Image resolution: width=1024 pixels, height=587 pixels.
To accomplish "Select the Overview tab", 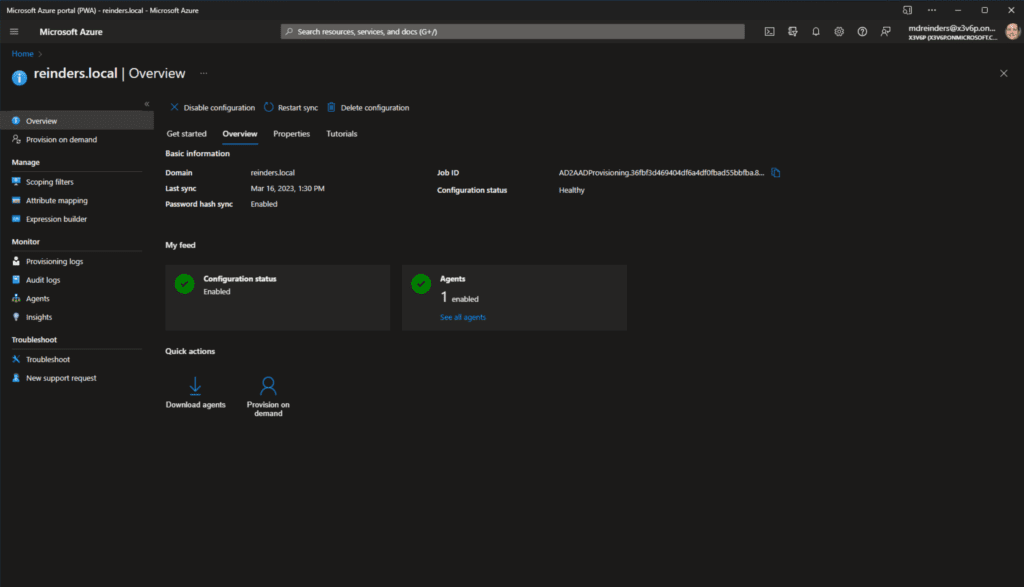I will point(240,134).
